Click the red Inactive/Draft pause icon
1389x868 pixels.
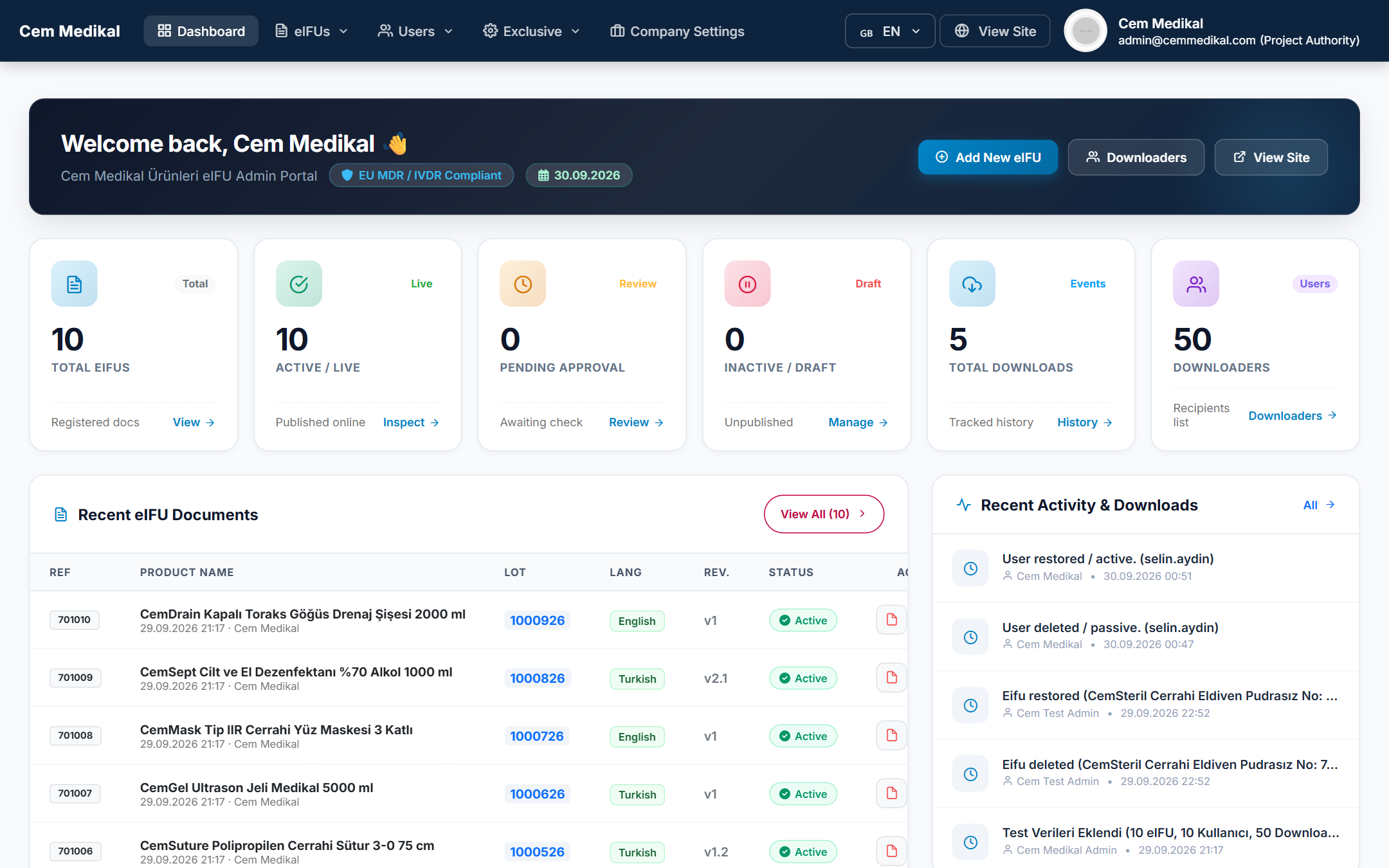point(747,284)
